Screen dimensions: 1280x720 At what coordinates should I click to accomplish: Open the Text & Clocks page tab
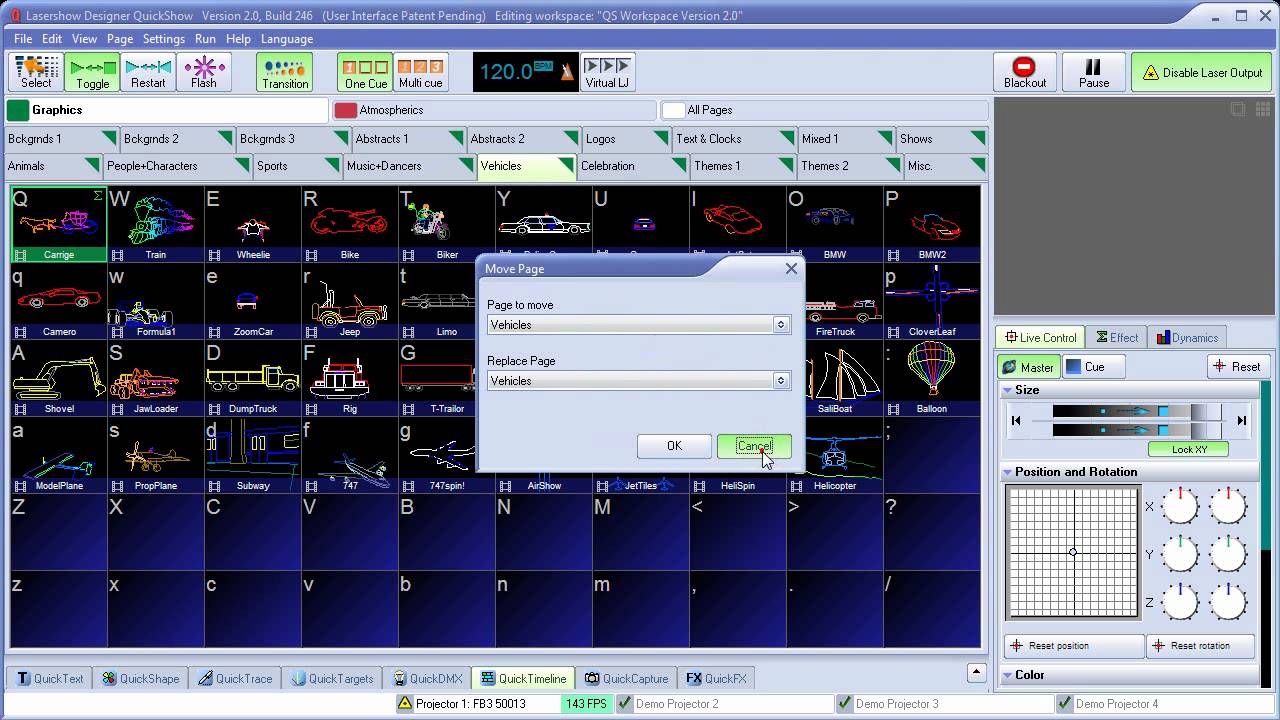point(734,139)
